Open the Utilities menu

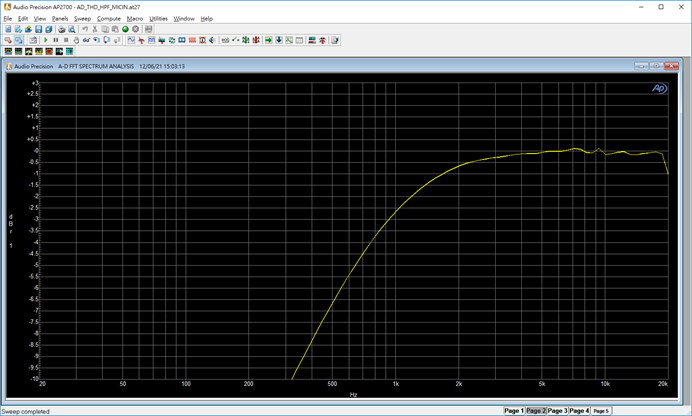pos(158,18)
